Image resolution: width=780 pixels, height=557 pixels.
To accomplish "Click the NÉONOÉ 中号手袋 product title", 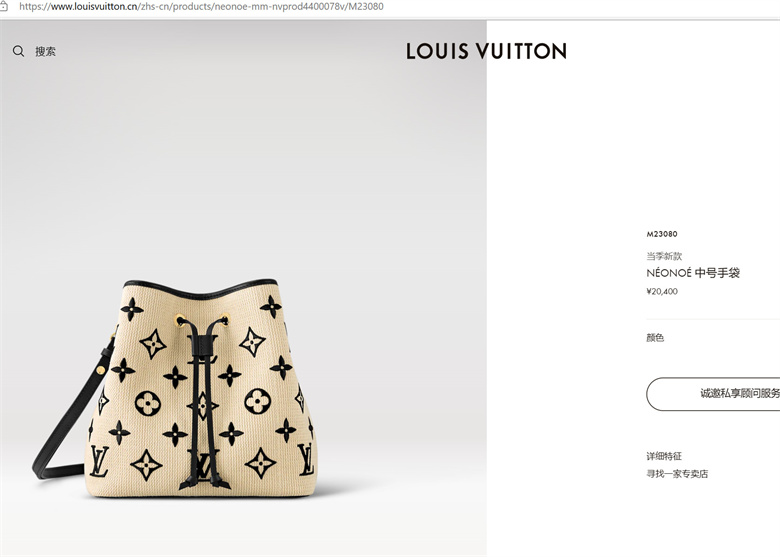I will (693, 273).
